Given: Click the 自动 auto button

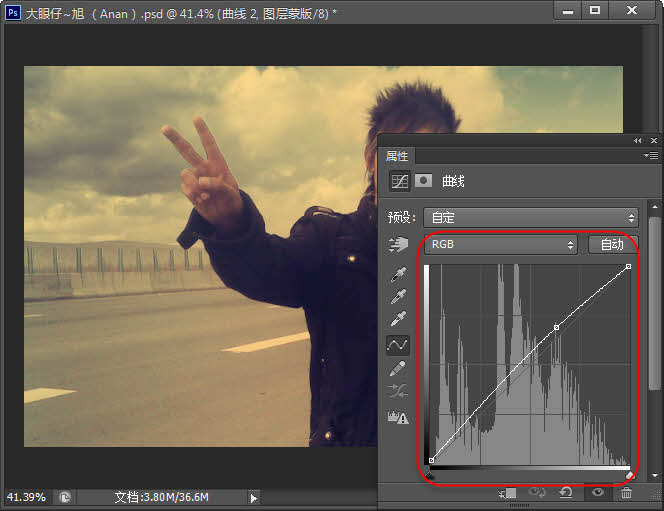Looking at the screenshot, I should coord(612,244).
